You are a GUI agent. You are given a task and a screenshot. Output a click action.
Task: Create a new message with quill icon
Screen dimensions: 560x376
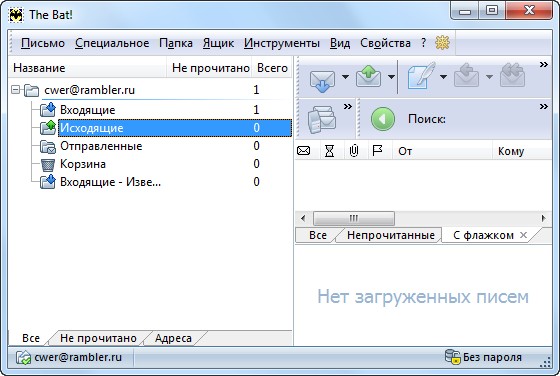(x=421, y=76)
